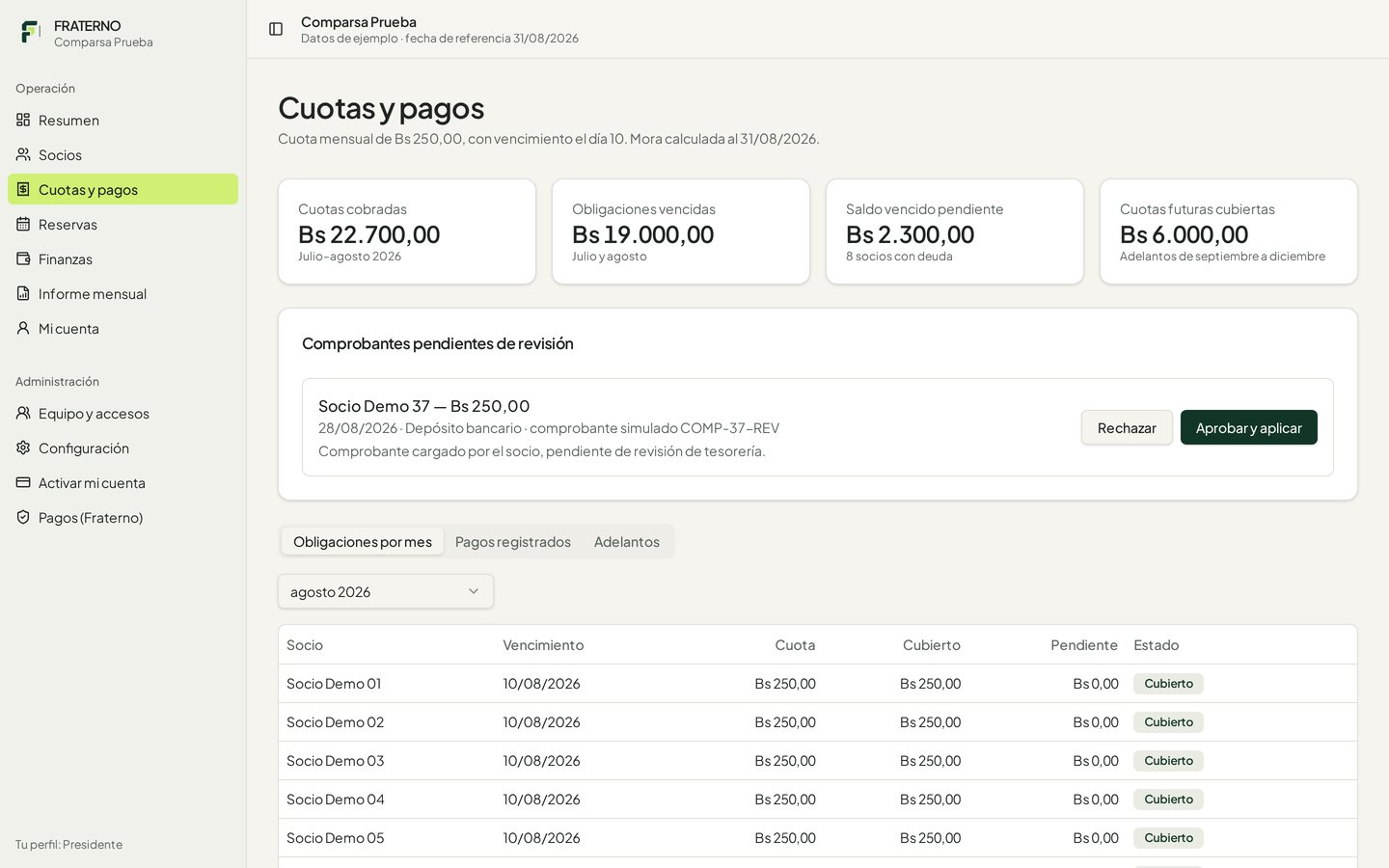The height and width of the screenshot is (868, 1389).
Task: Open Equipo y accesos
Action: coord(123,413)
